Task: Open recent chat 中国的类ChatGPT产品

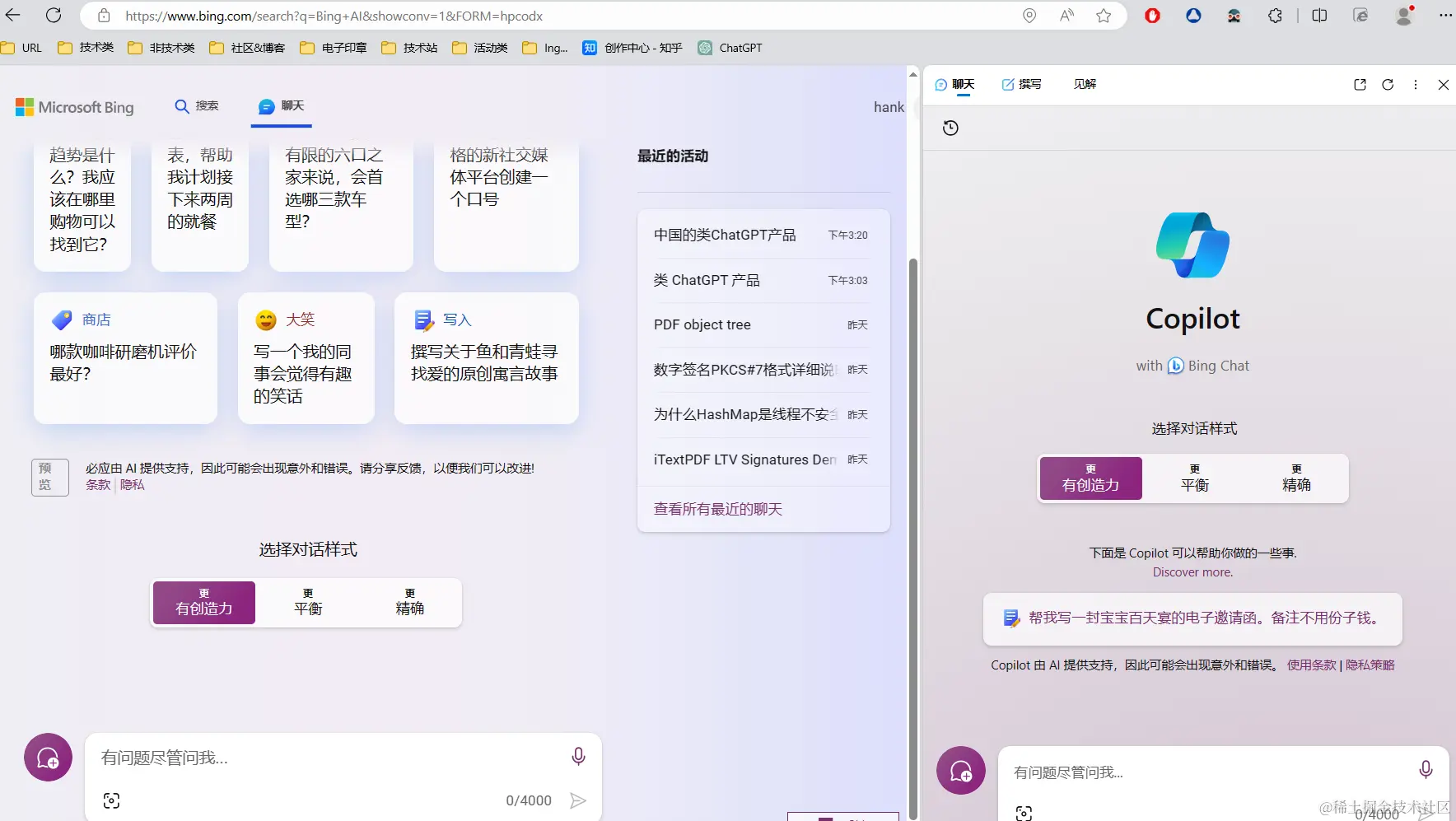Action: coord(761,236)
